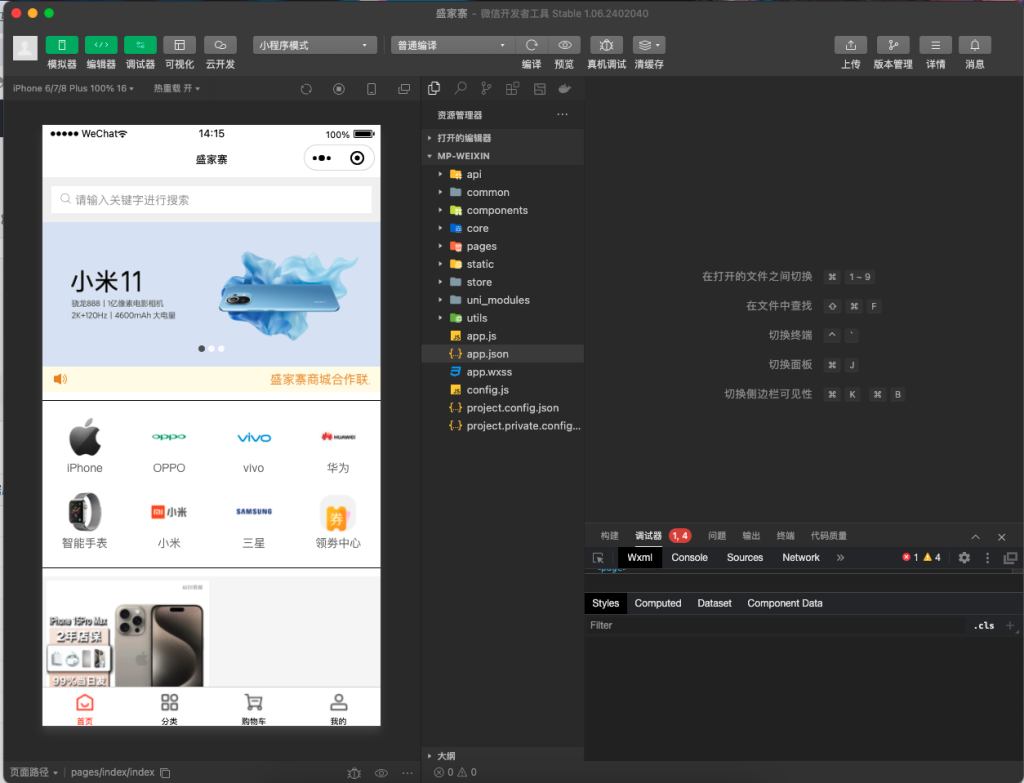Open the hot reload dropdown

[176, 88]
